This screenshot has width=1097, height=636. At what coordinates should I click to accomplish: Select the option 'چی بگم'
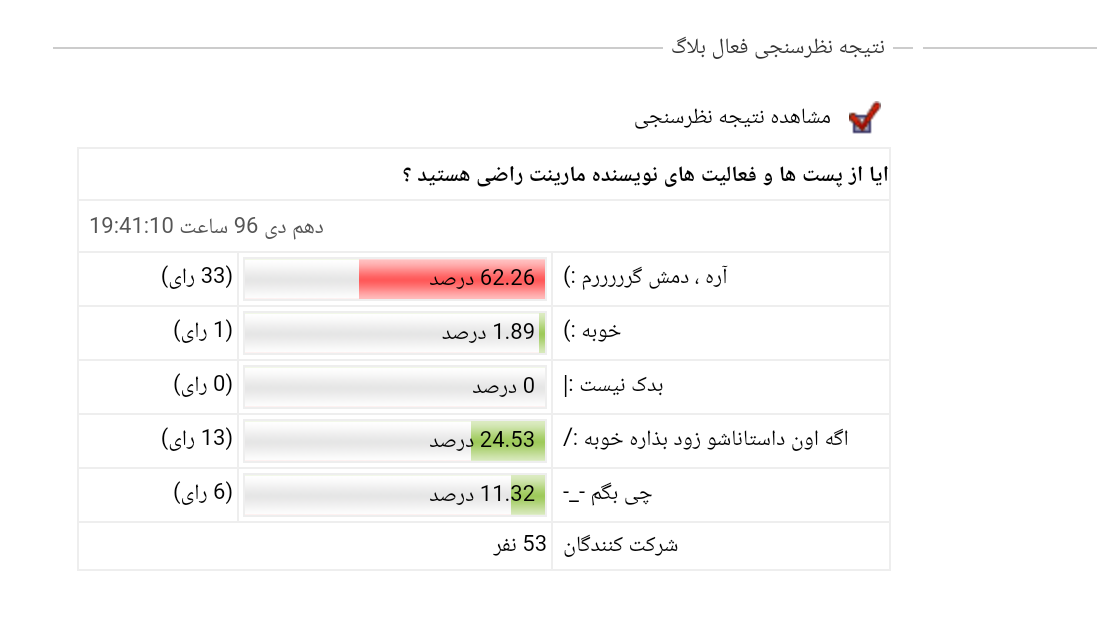coord(607,494)
